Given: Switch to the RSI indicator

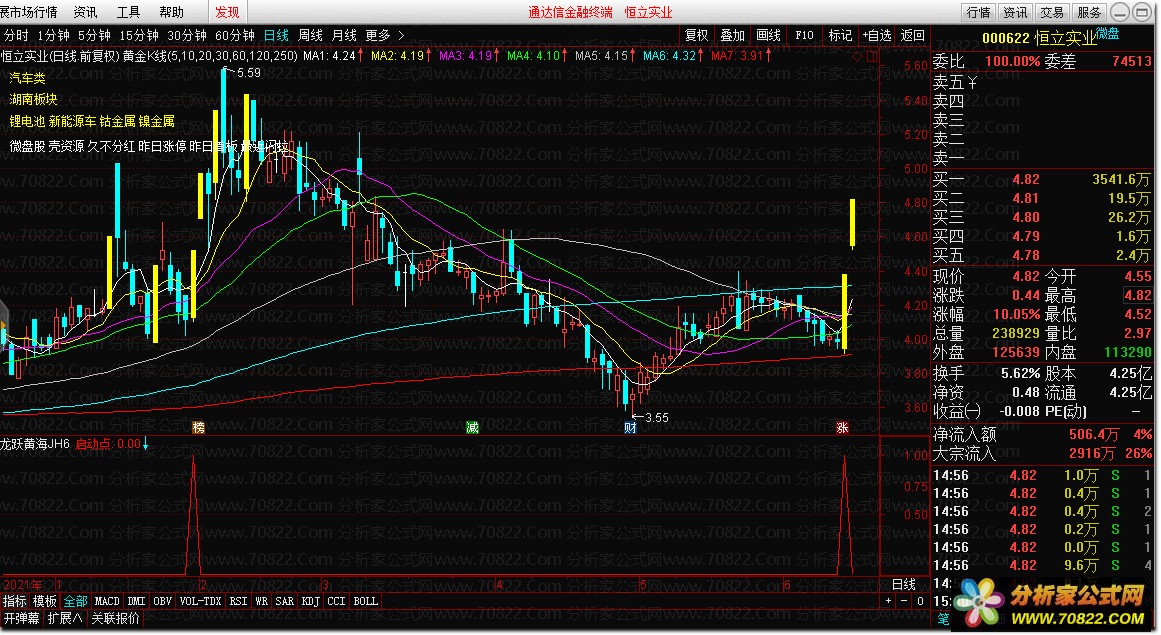Looking at the screenshot, I should coord(238,601).
